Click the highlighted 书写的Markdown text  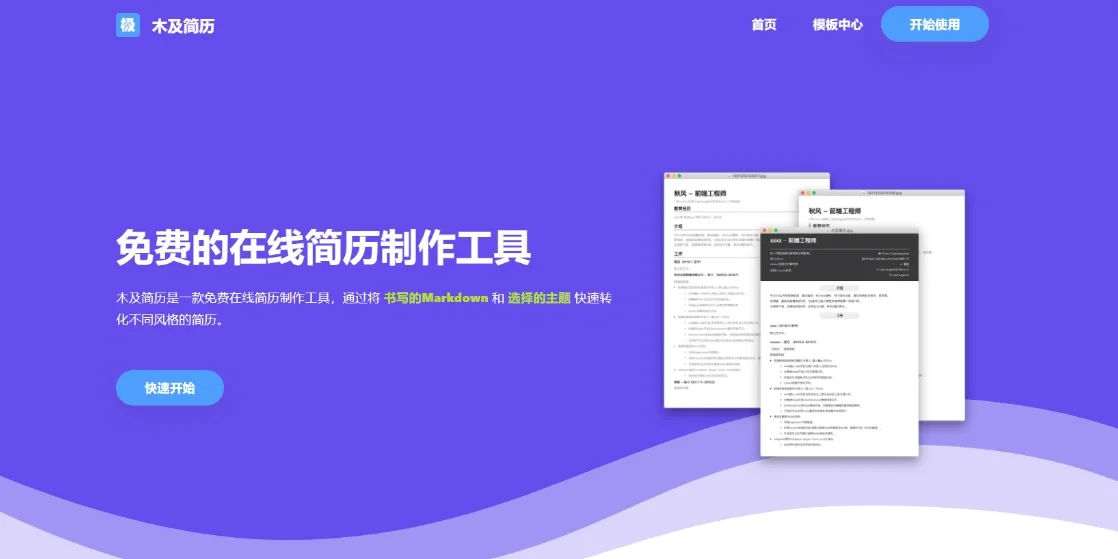(436, 298)
